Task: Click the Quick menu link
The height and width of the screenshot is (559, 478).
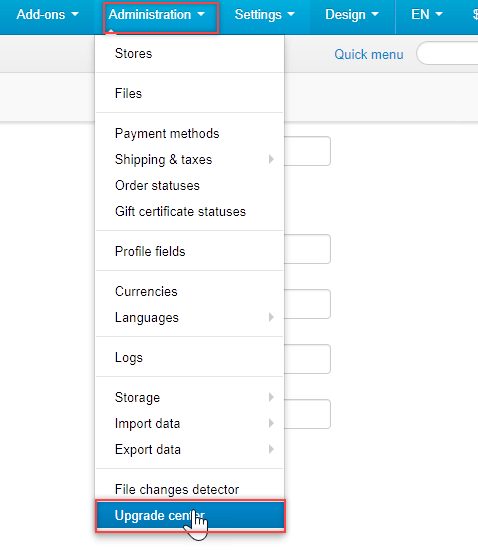Action: coord(369,54)
